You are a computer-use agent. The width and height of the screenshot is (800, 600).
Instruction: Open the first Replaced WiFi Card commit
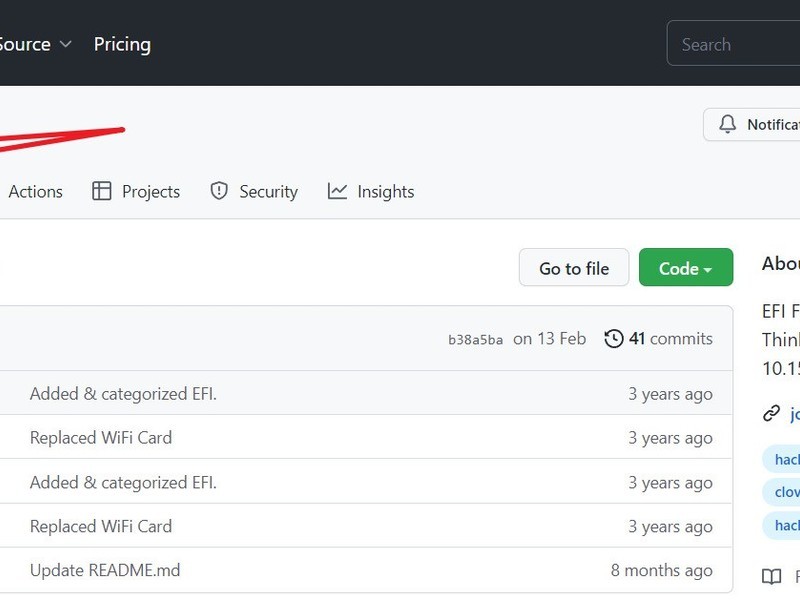pyautogui.click(x=101, y=438)
